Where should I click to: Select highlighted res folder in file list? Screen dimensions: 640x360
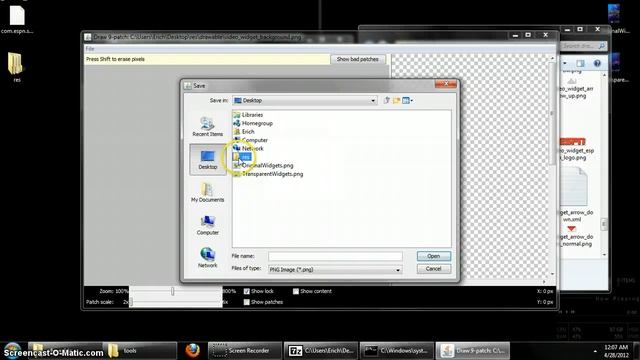(x=242, y=157)
